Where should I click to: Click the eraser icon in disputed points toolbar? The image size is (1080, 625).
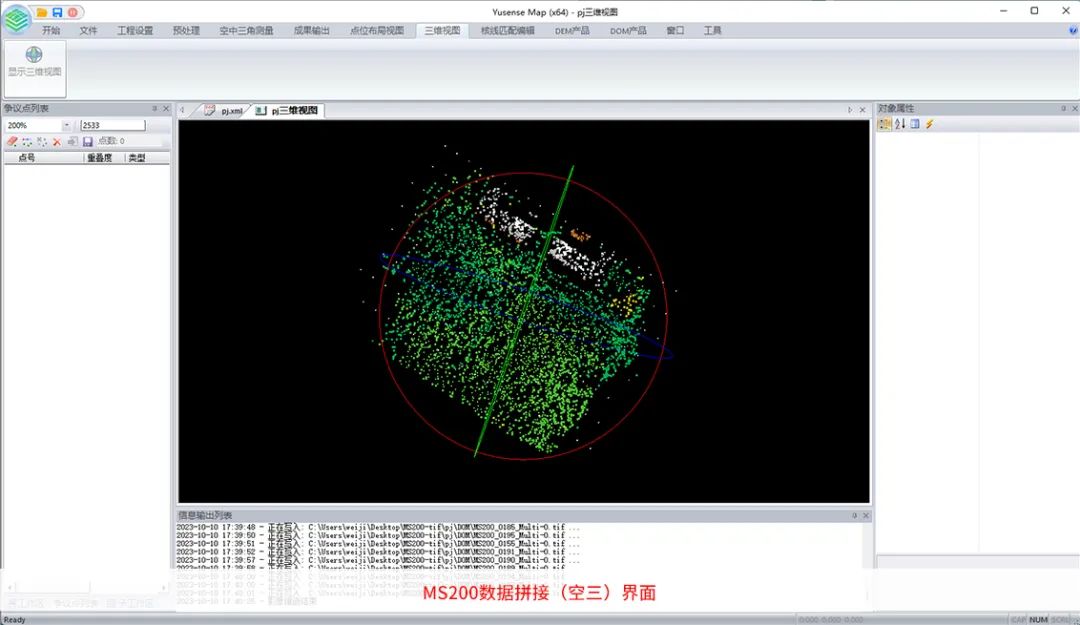coord(12,142)
